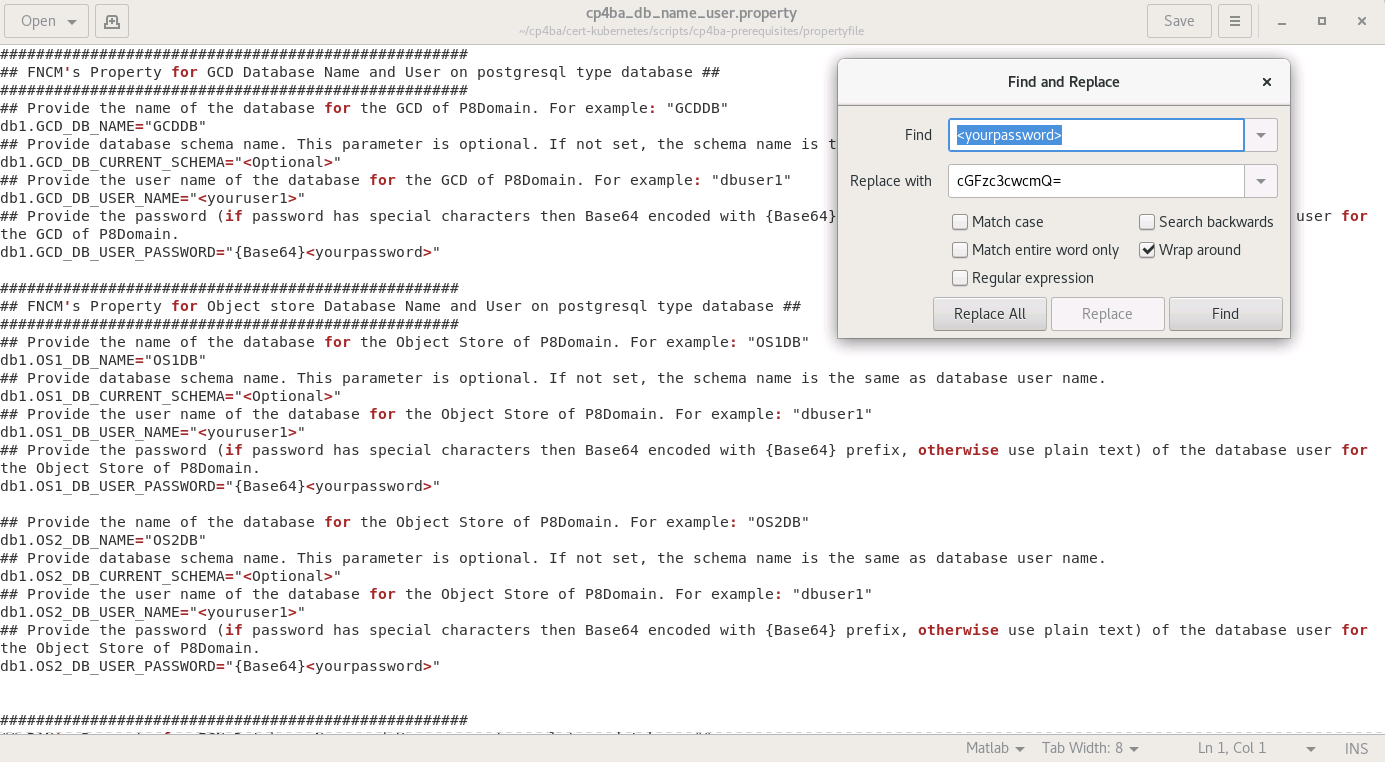
Task: Toggle the INS insert mode indicator
Action: 1356,748
